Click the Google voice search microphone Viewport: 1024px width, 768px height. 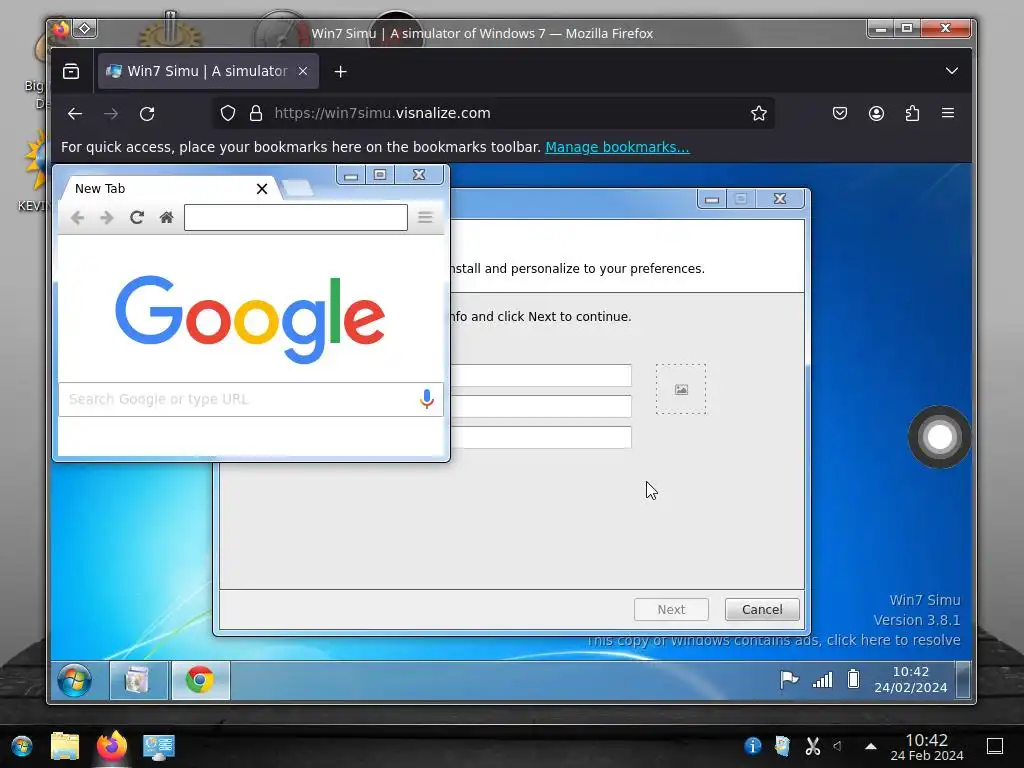[426, 398]
